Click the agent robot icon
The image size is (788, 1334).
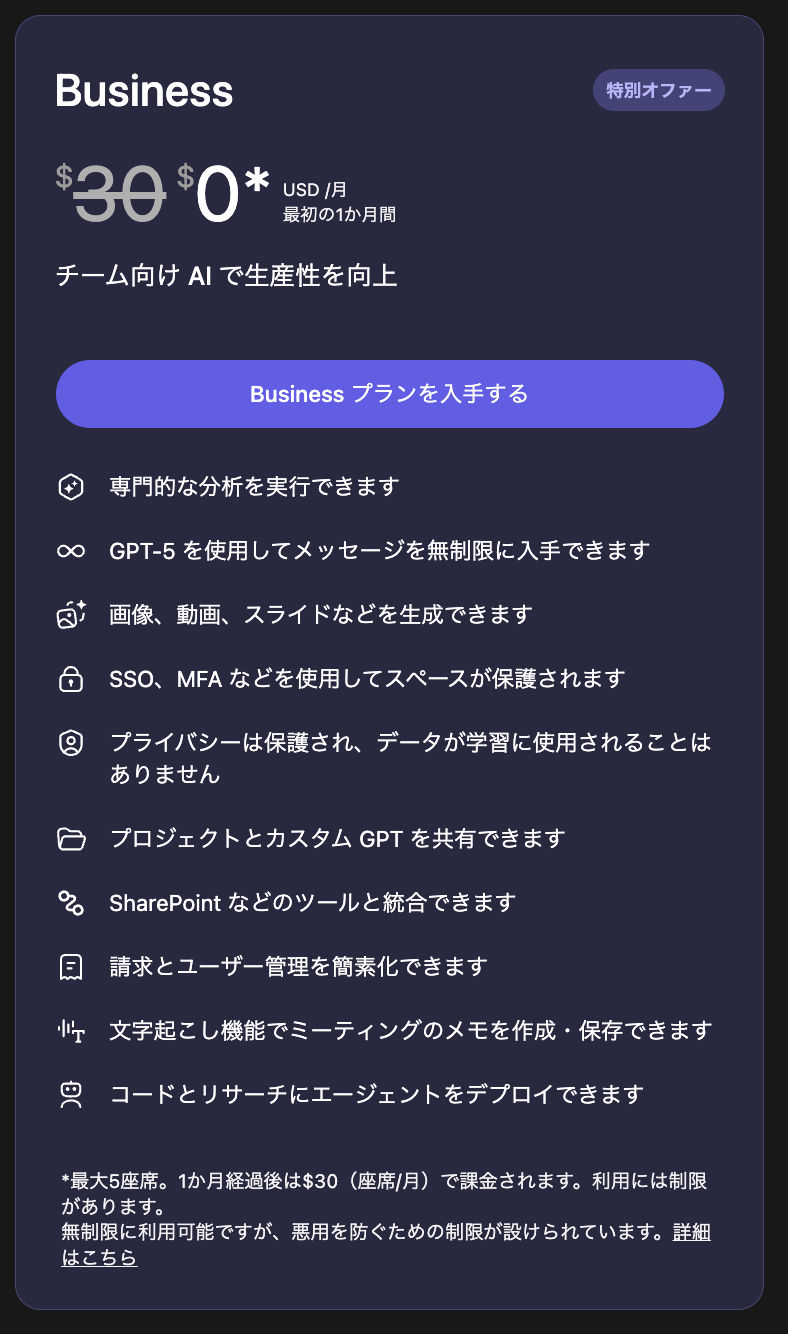(70, 1095)
